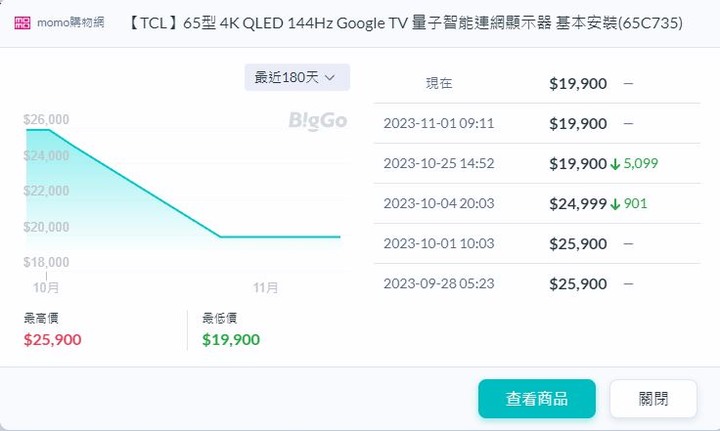Click the green down arrow beside 5,099

(x=615, y=164)
